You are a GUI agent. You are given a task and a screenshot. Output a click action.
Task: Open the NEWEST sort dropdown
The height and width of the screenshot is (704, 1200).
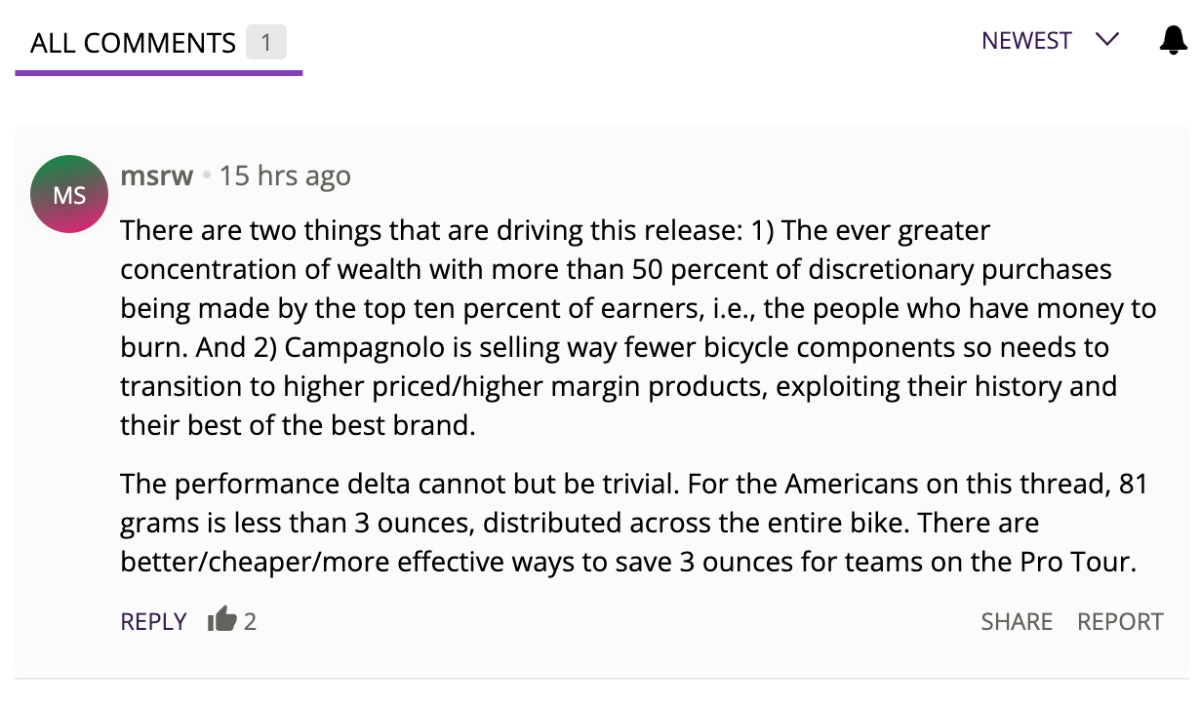click(x=1027, y=41)
